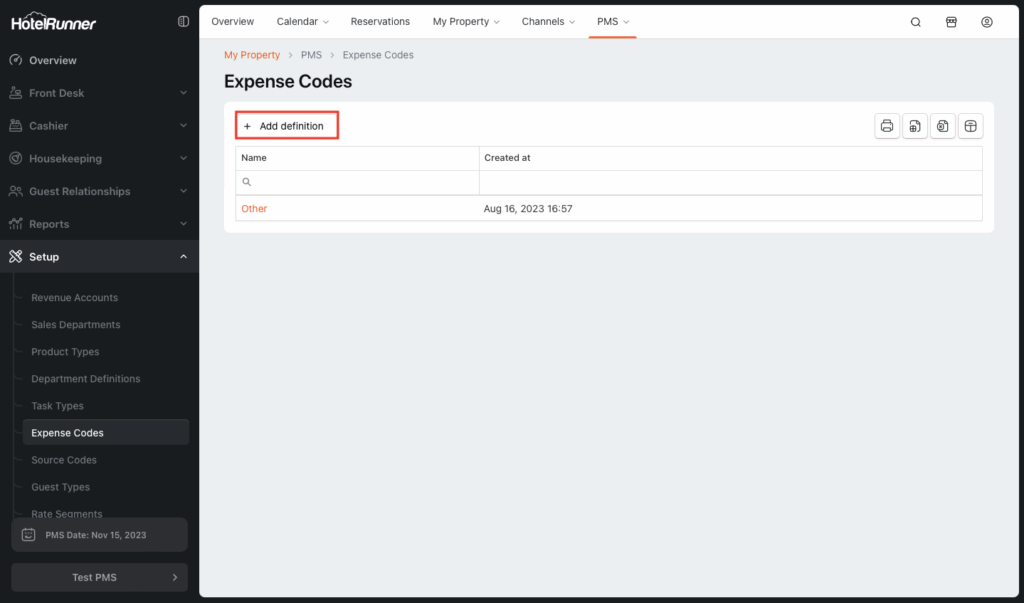This screenshot has width=1024, height=603.
Task: Open the Other expense code link
Action: pyautogui.click(x=254, y=209)
